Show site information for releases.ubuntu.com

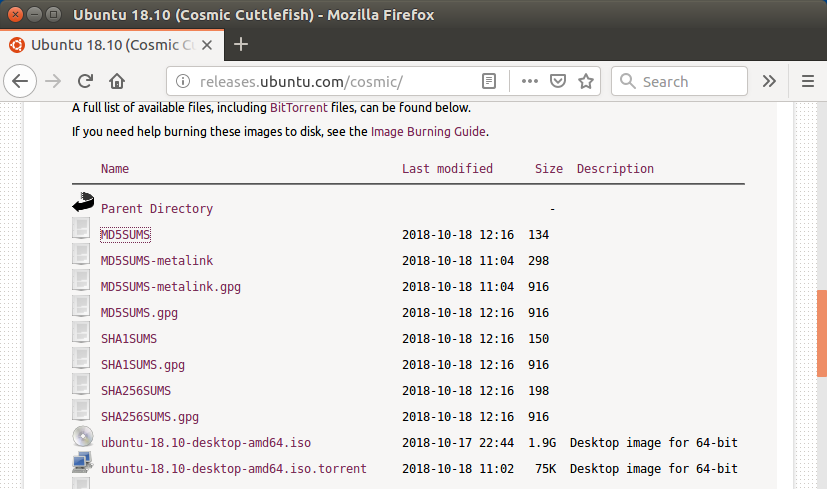point(182,81)
